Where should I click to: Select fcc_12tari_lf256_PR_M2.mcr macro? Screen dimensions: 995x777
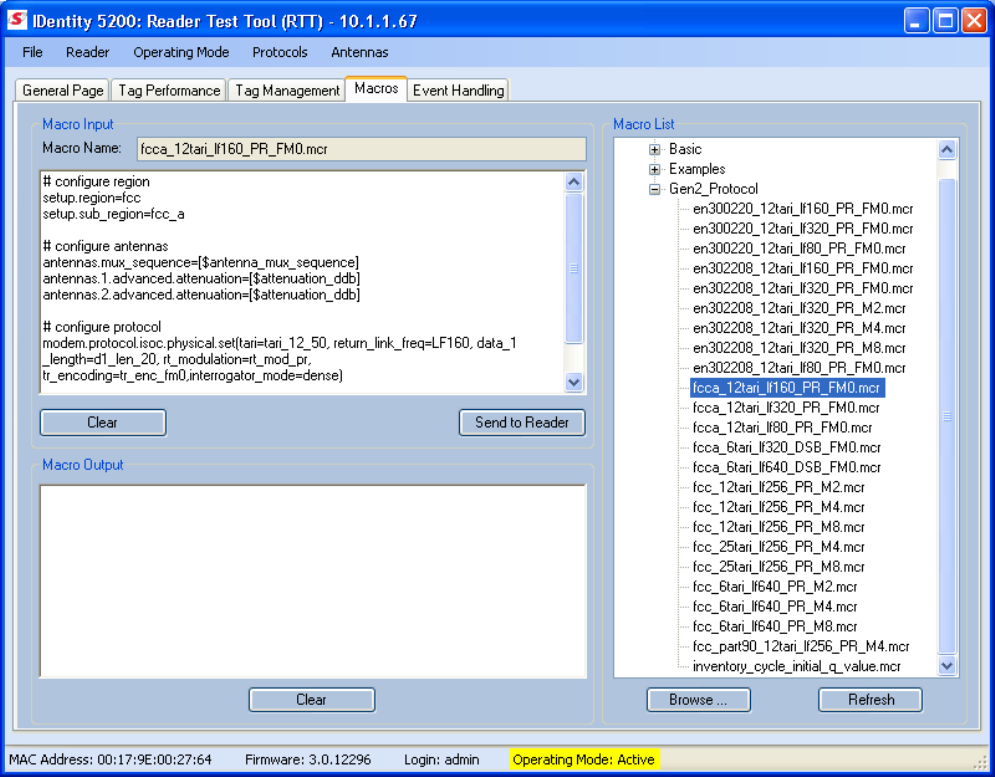[779, 487]
